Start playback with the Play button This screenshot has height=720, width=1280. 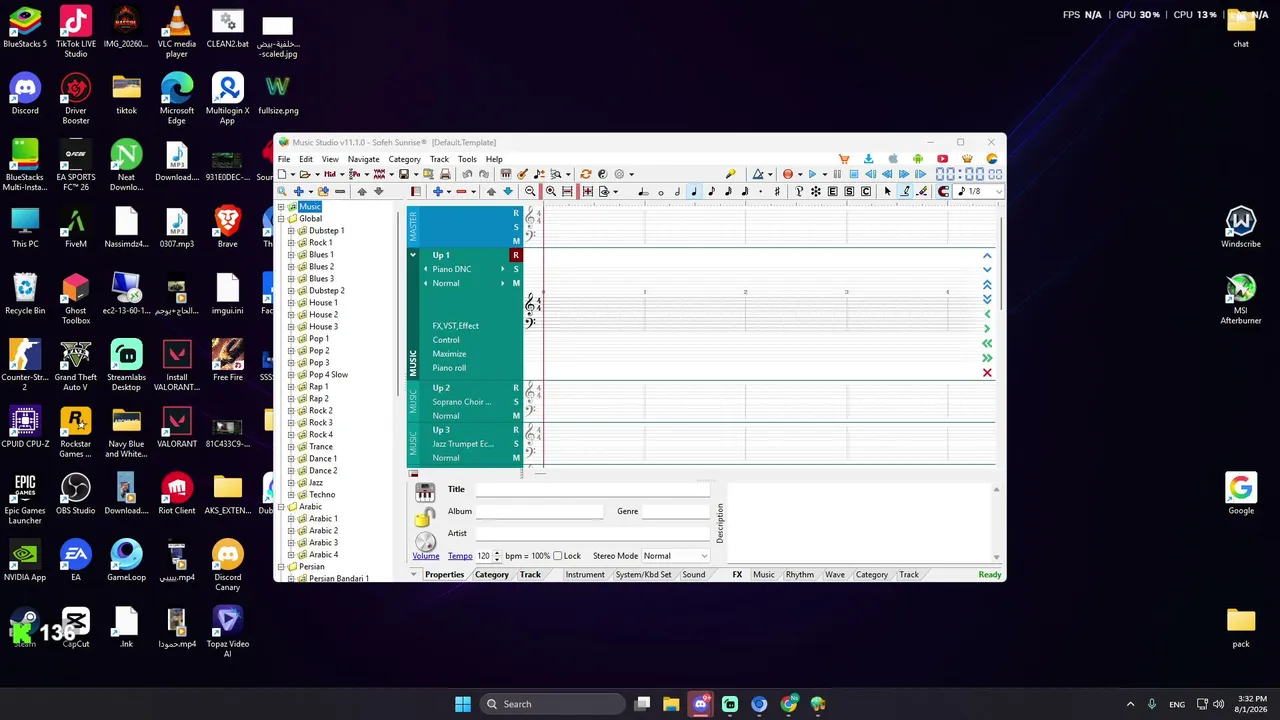point(813,174)
